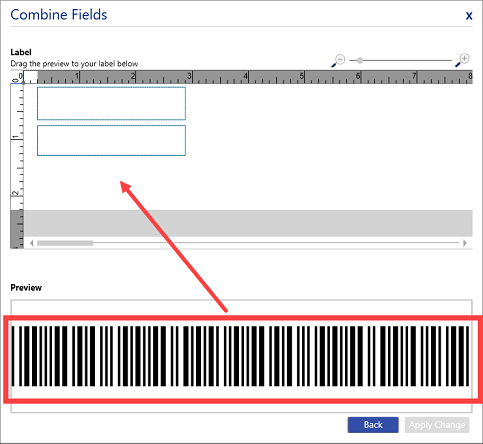The height and width of the screenshot is (444, 483).
Task: Click the empty scrollbar track right of the thumb
Action: coord(277,243)
